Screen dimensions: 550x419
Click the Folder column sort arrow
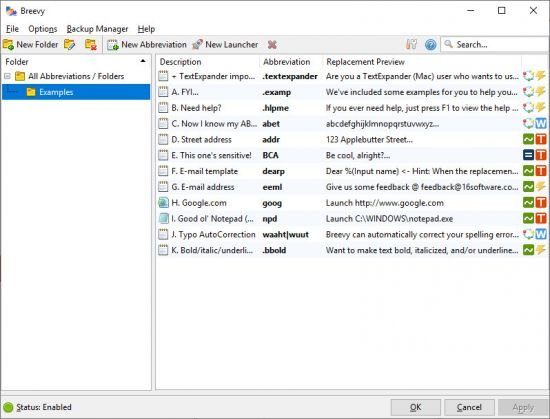tap(143, 61)
